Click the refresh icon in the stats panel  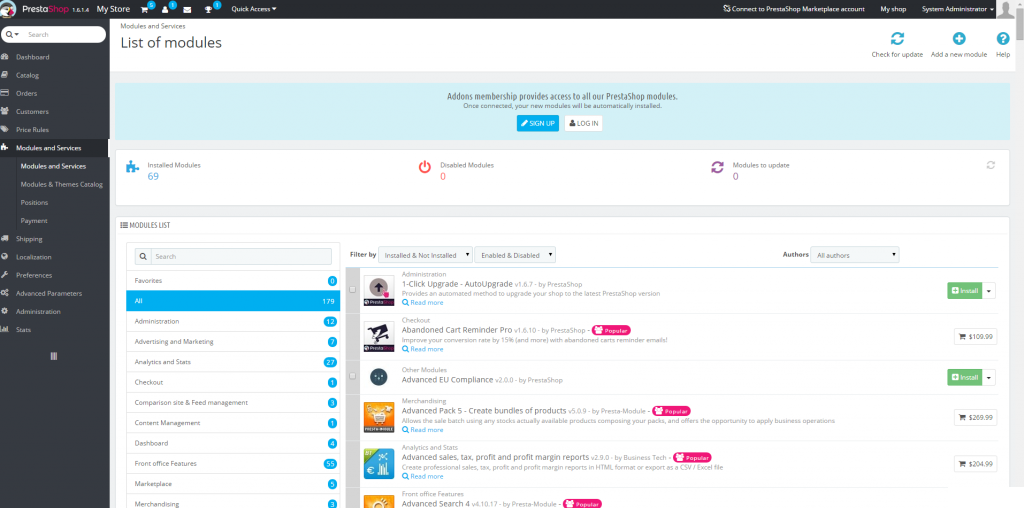pyautogui.click(x=991, y=165)
